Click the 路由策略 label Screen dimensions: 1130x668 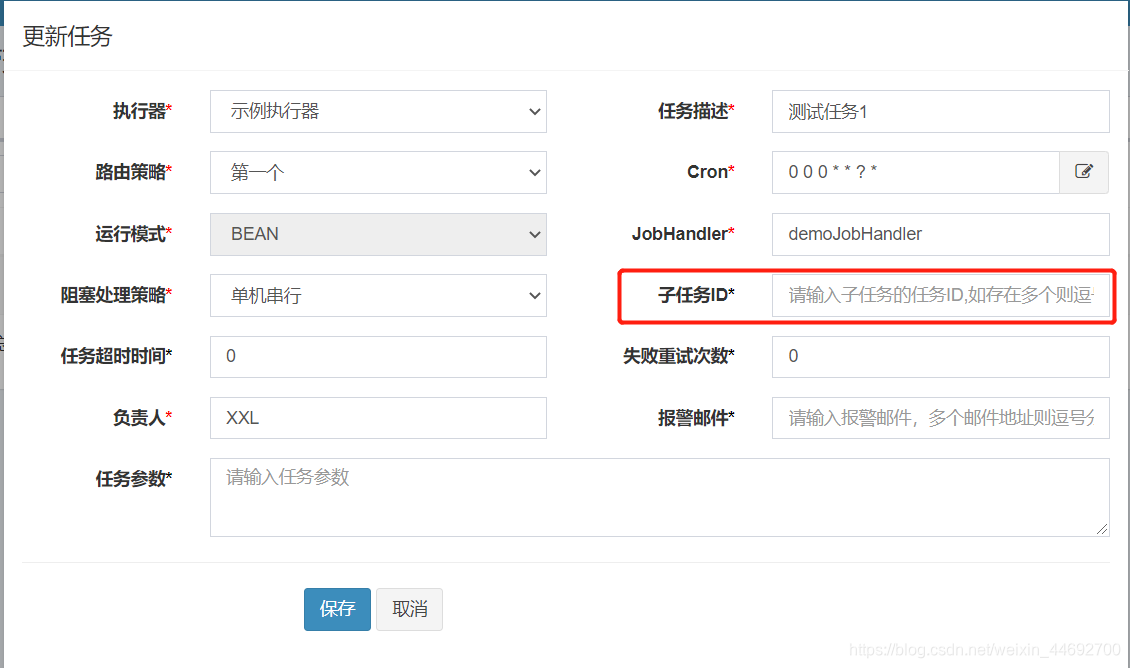(133, 172)
